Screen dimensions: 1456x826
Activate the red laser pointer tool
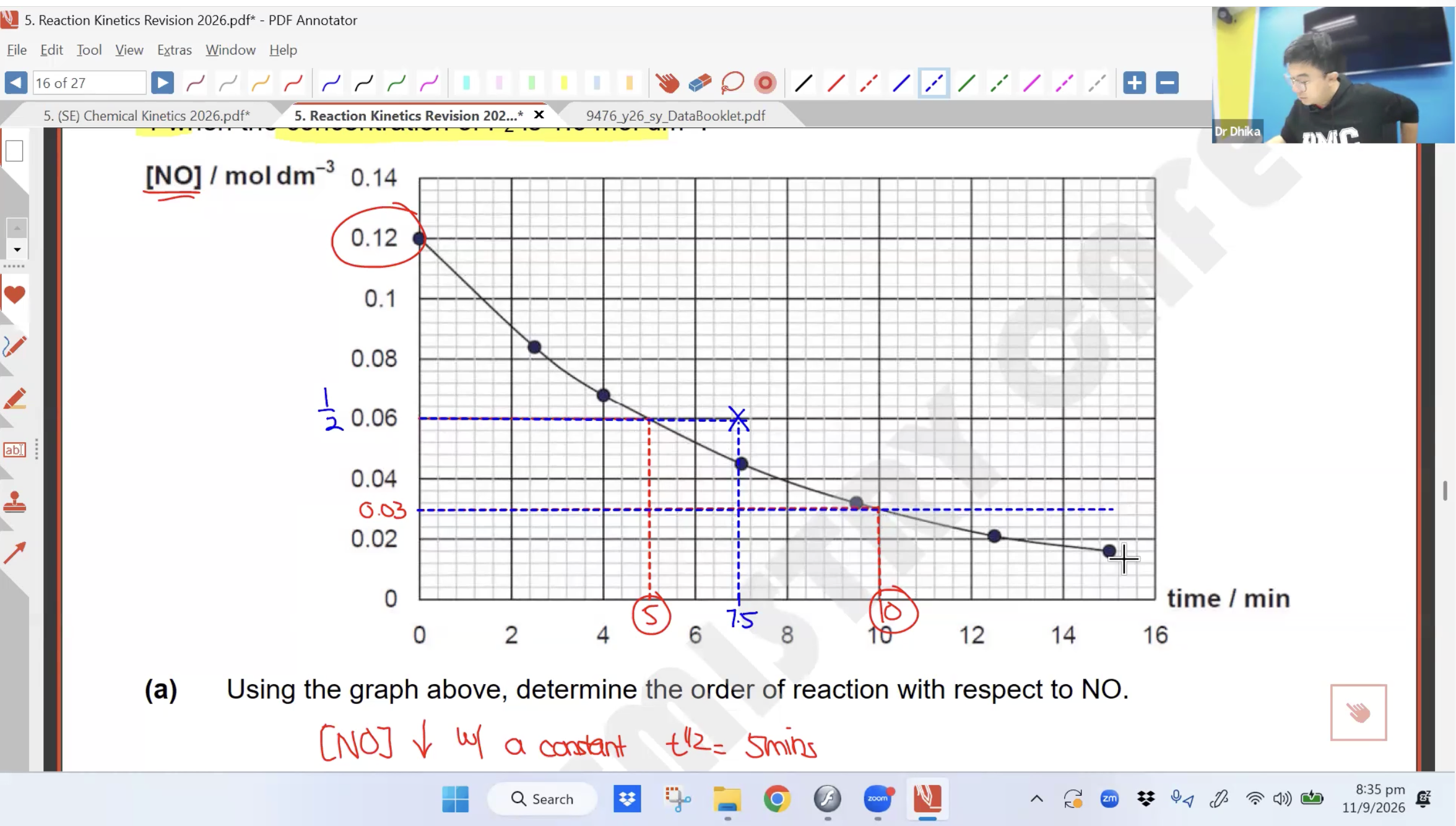[766, 83]
